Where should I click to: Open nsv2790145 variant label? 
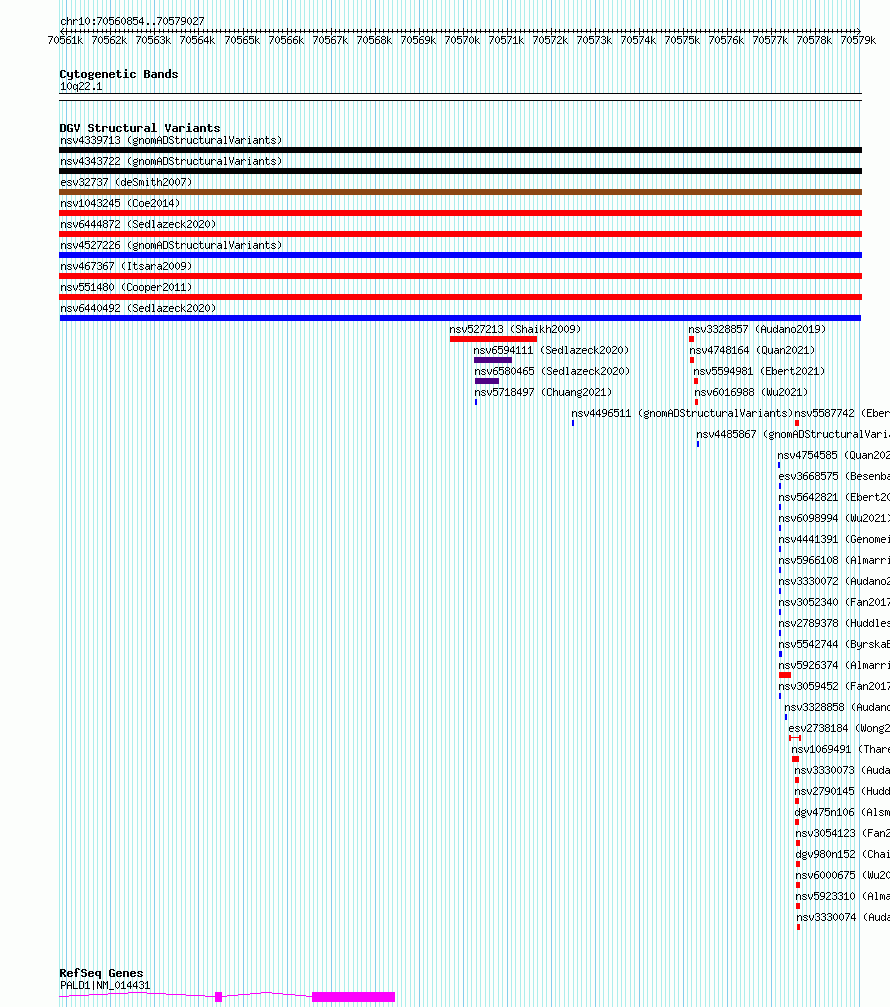[x=842, y=791]
